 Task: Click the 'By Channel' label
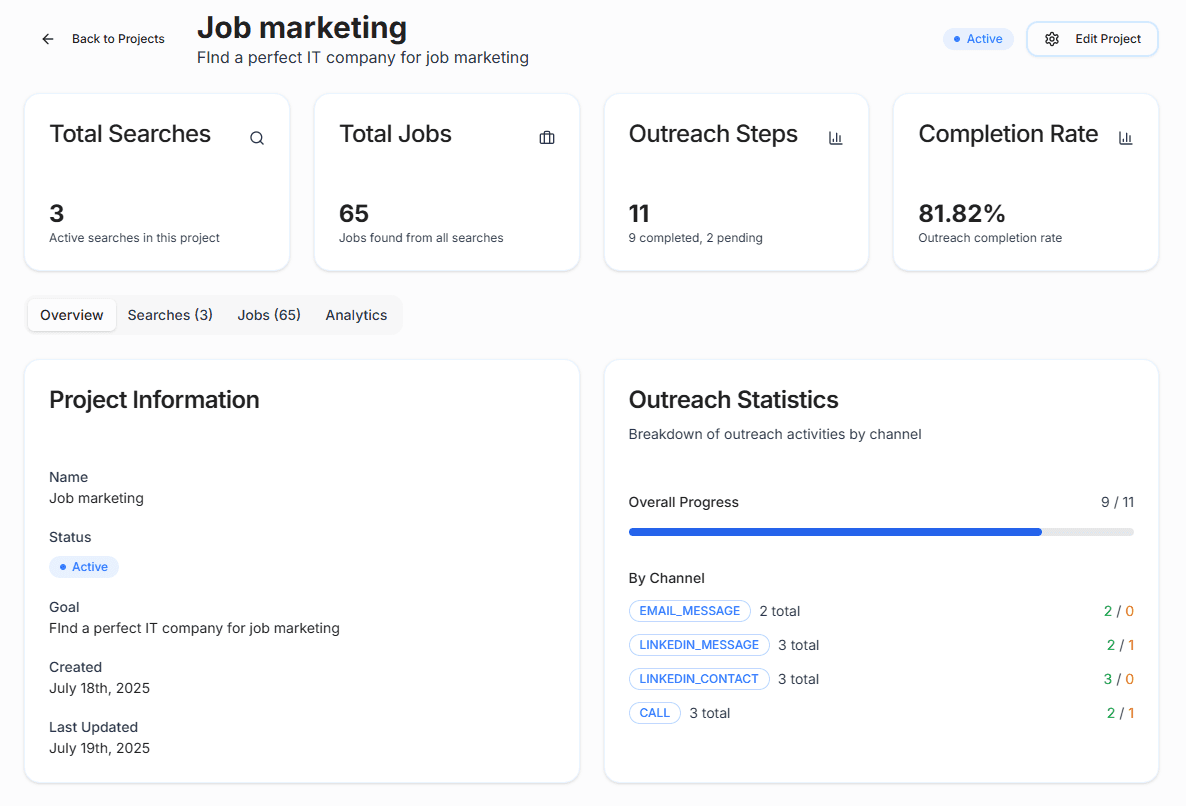[x=666, y=578]
